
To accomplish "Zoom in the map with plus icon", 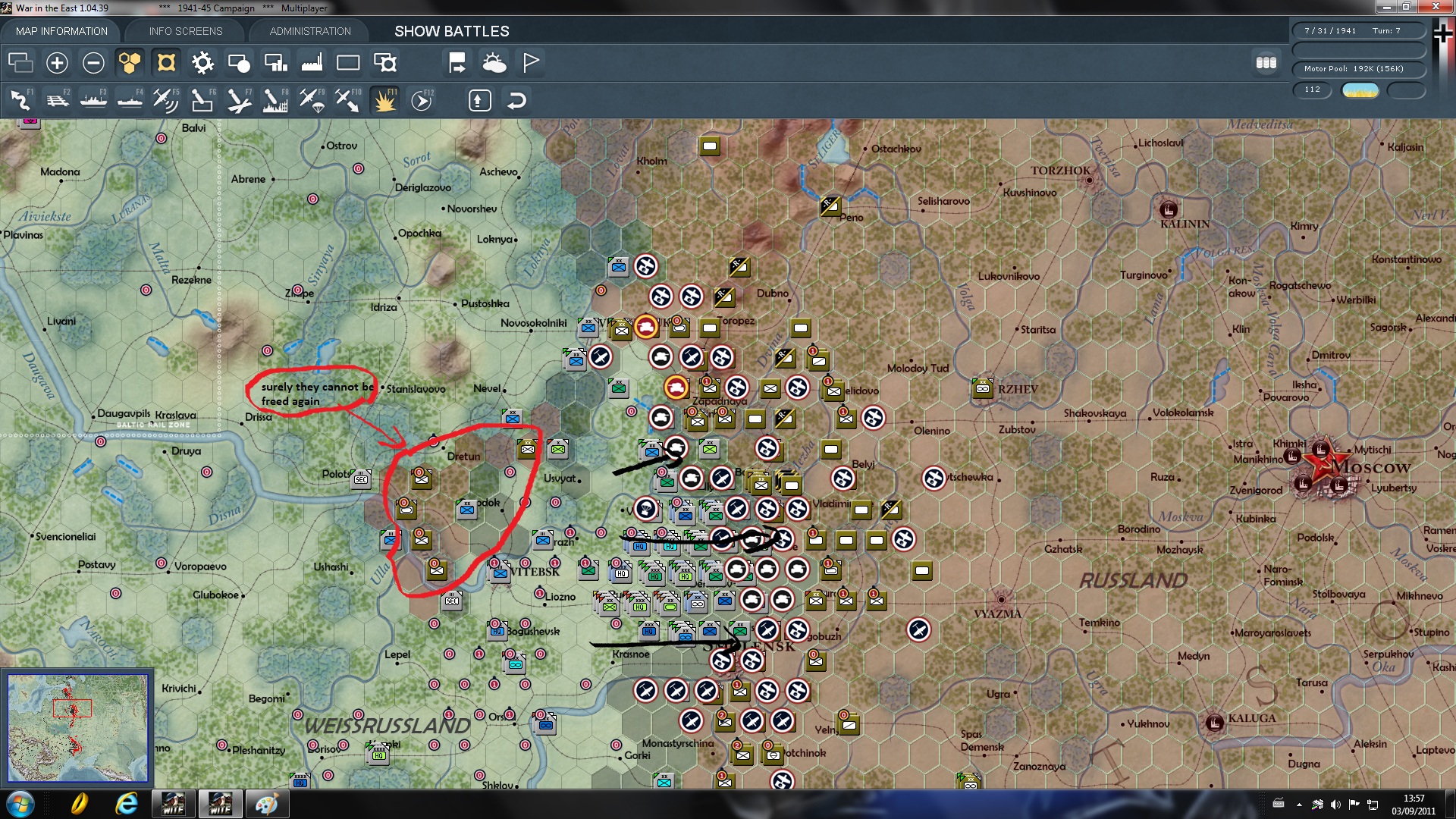I will 57,62.
